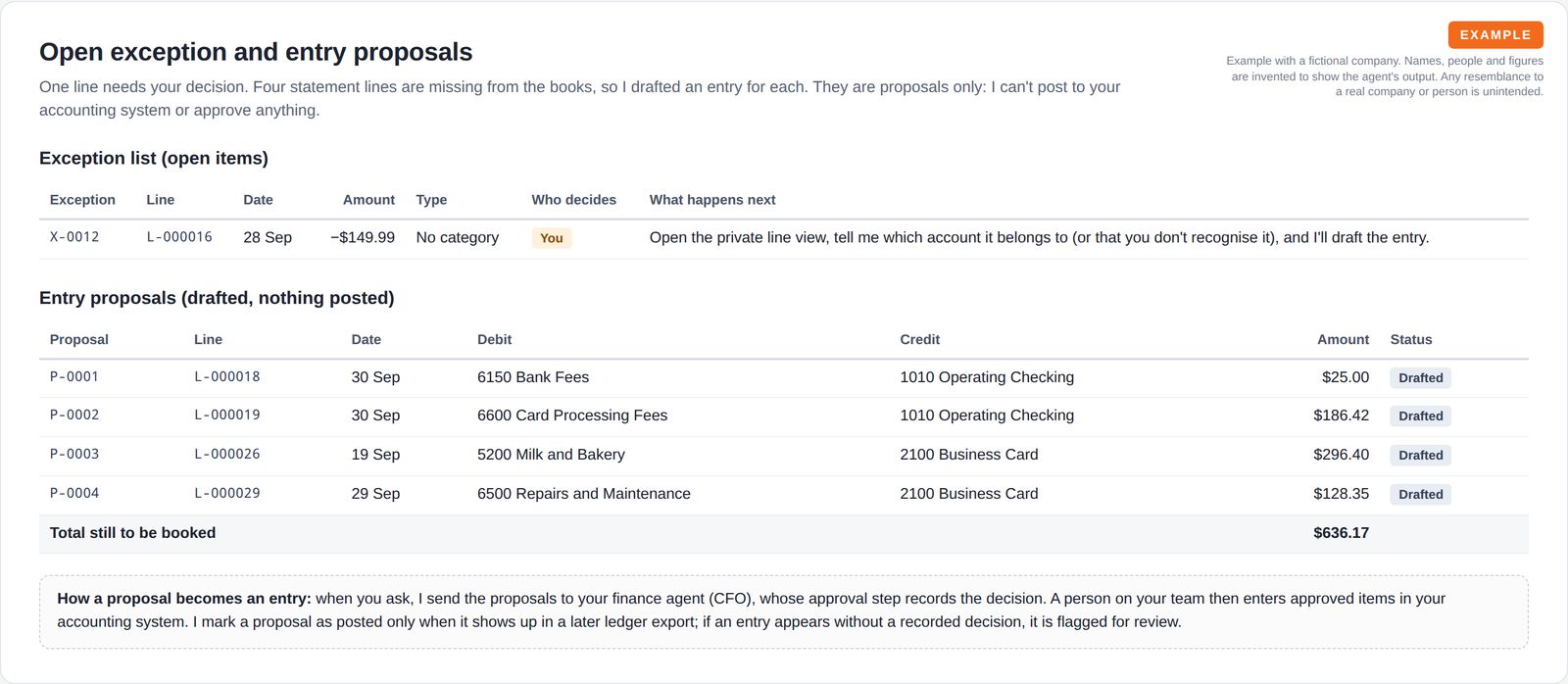The image size is (1568, 684).
Task: Click the −$149.99 amount cell
Action: (363, 237)
